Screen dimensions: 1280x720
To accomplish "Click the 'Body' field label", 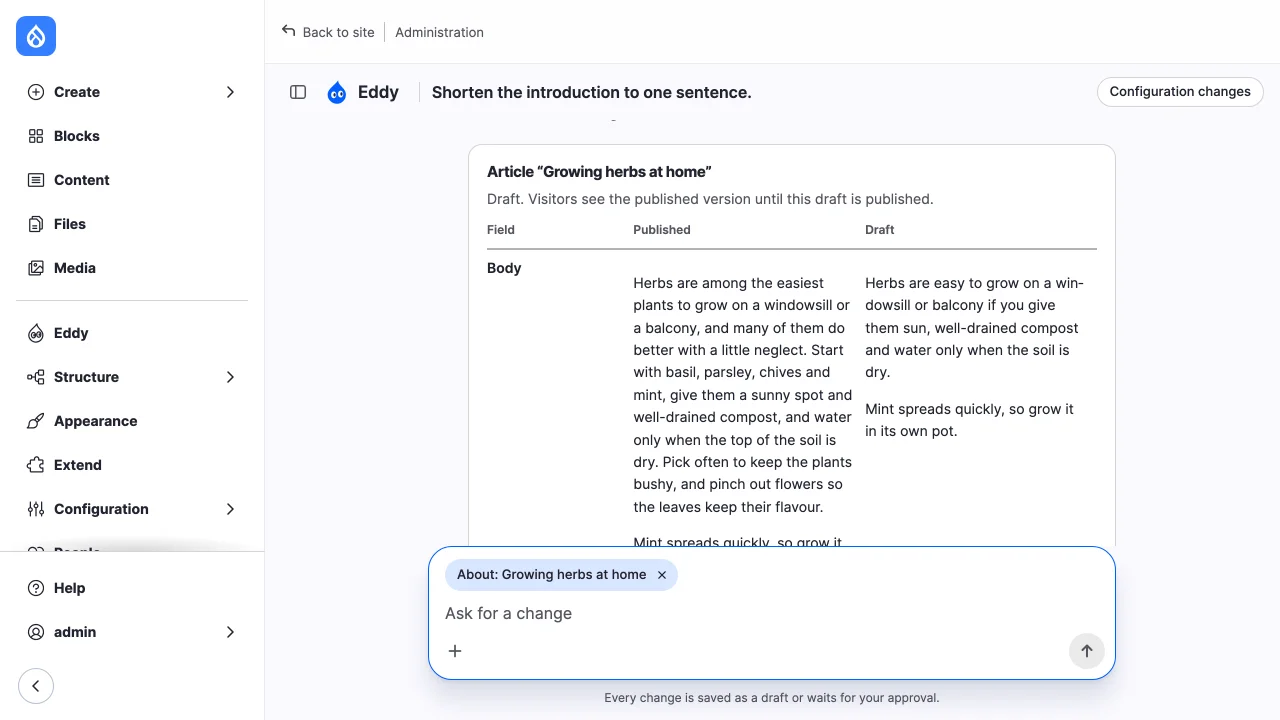I will (x=504, y=268).
